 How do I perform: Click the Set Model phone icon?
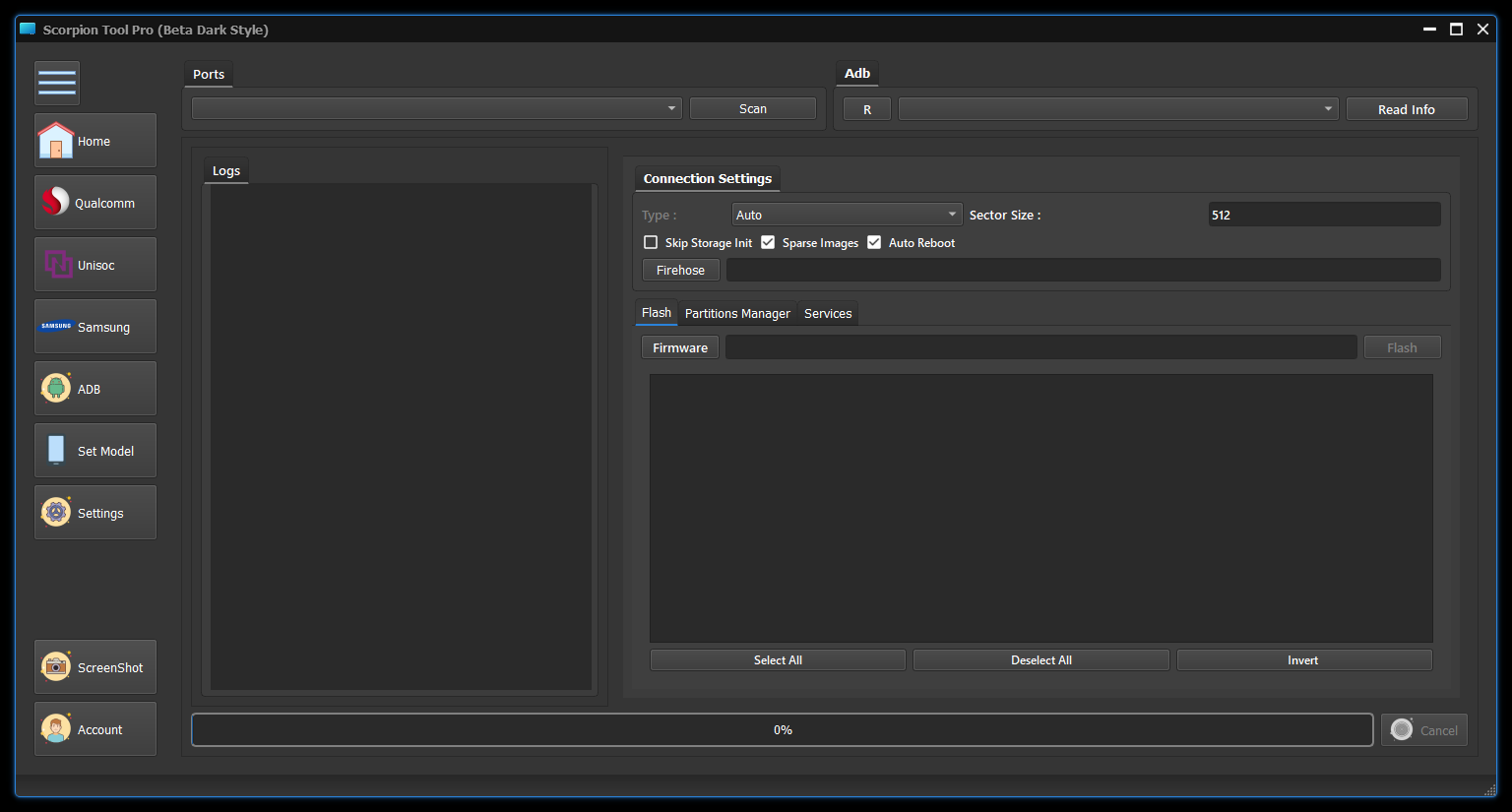pos(56,451)
